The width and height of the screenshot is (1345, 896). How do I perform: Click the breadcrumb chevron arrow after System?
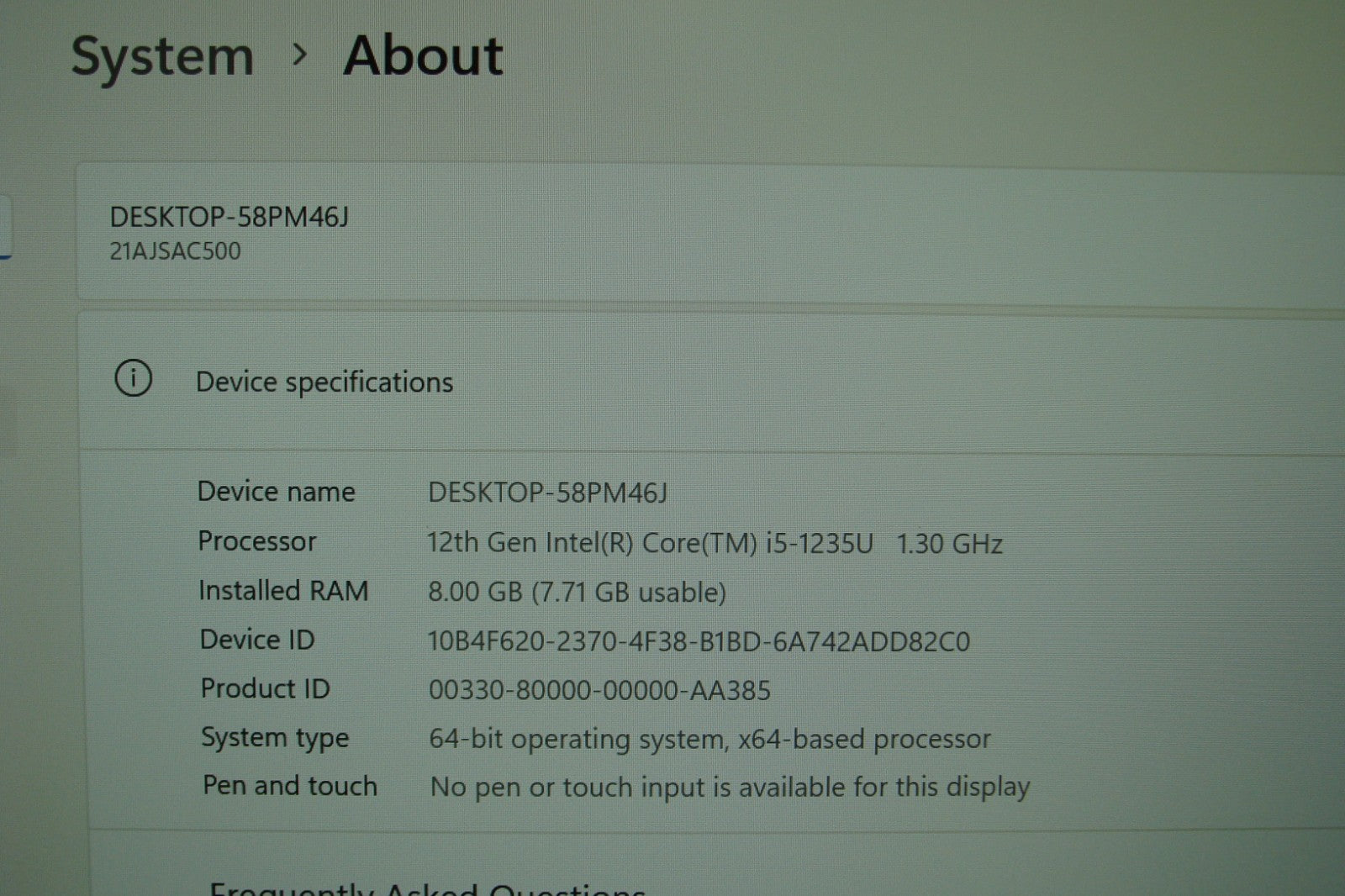point(299,55)
